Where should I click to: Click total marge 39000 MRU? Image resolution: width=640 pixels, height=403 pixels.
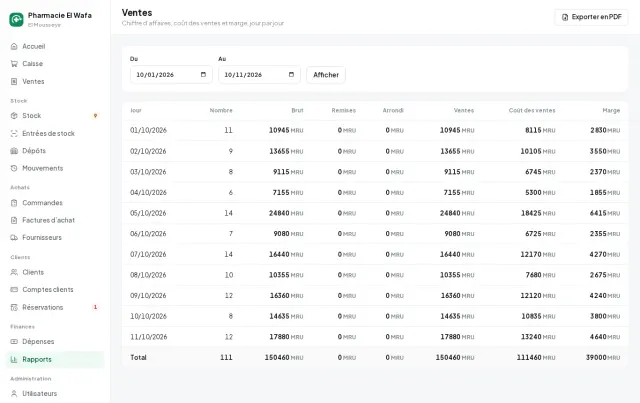(x=603, y=357)
